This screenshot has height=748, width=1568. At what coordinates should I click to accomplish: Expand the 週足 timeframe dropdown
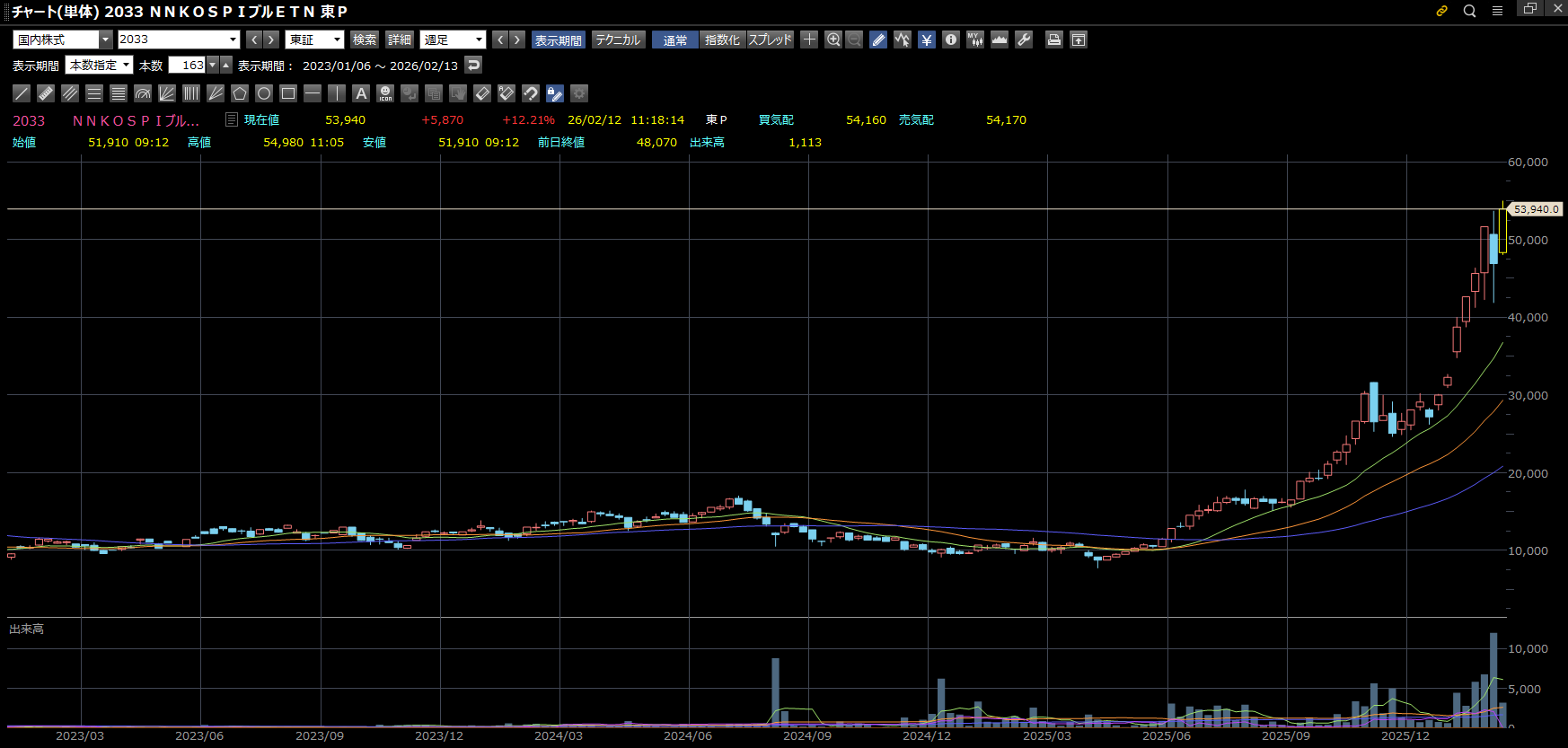coord(479,40)
